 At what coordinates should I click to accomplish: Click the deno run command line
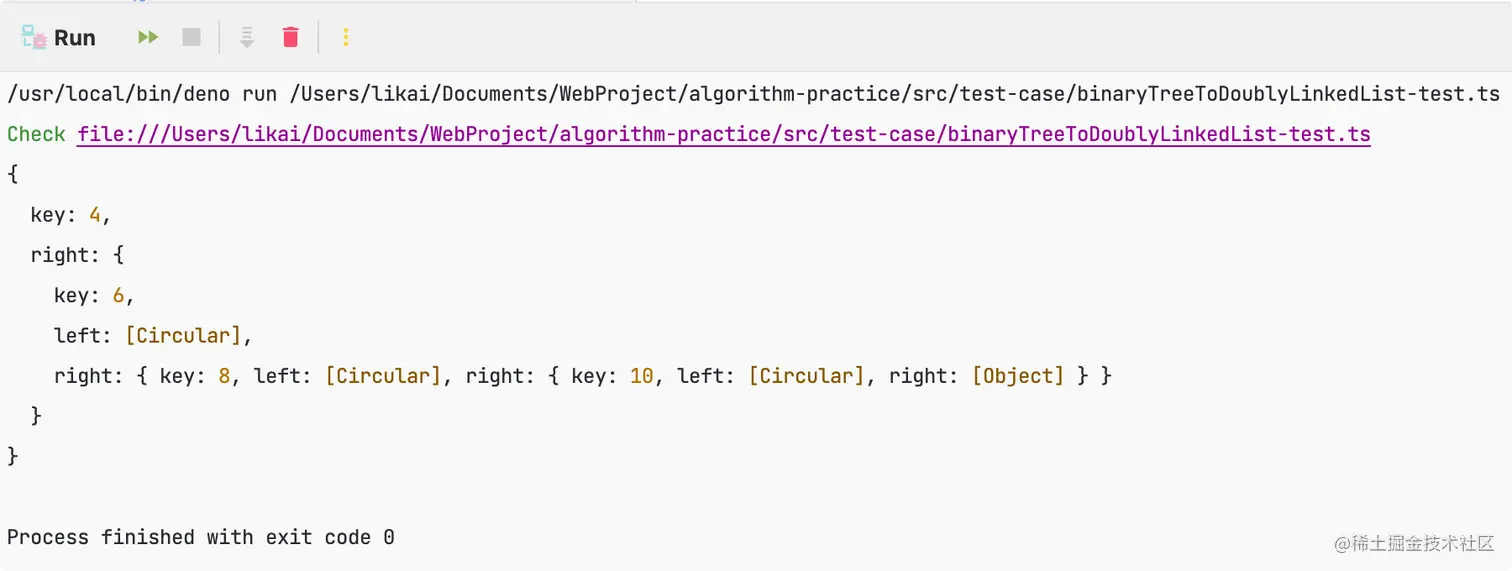click(753, 94)
